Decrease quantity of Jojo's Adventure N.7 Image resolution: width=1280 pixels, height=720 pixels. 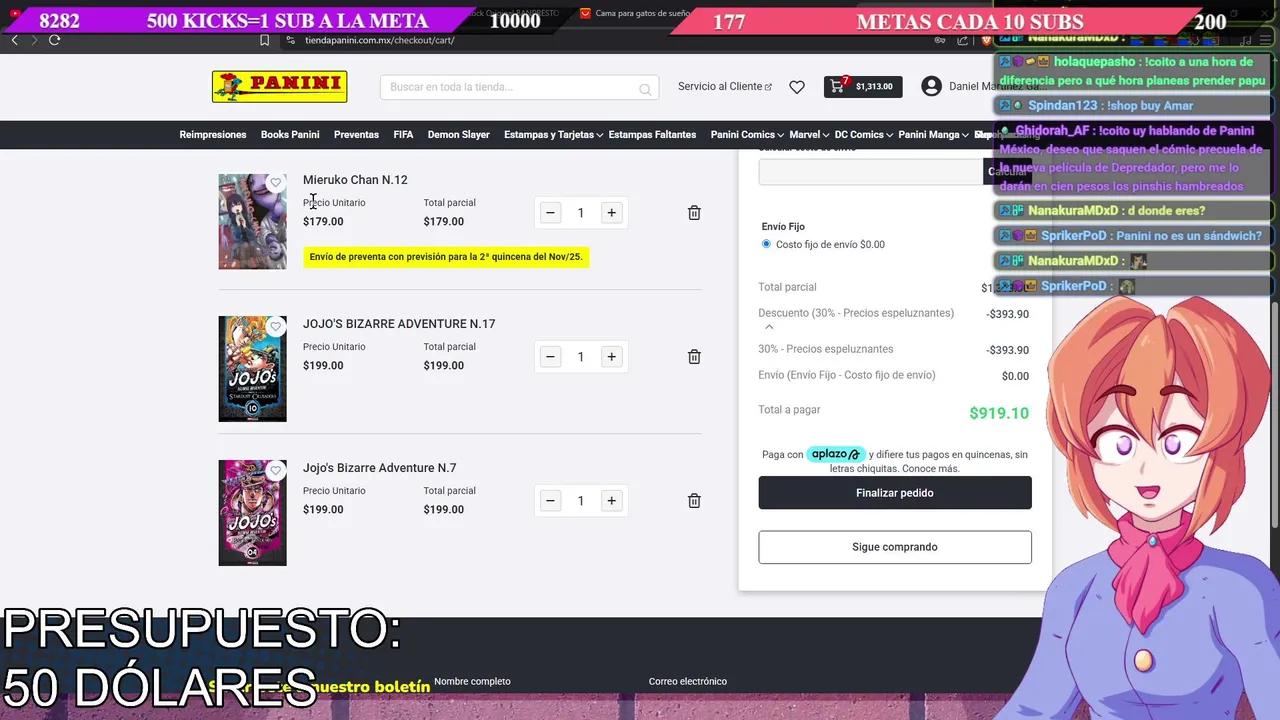tap(550, 500)
